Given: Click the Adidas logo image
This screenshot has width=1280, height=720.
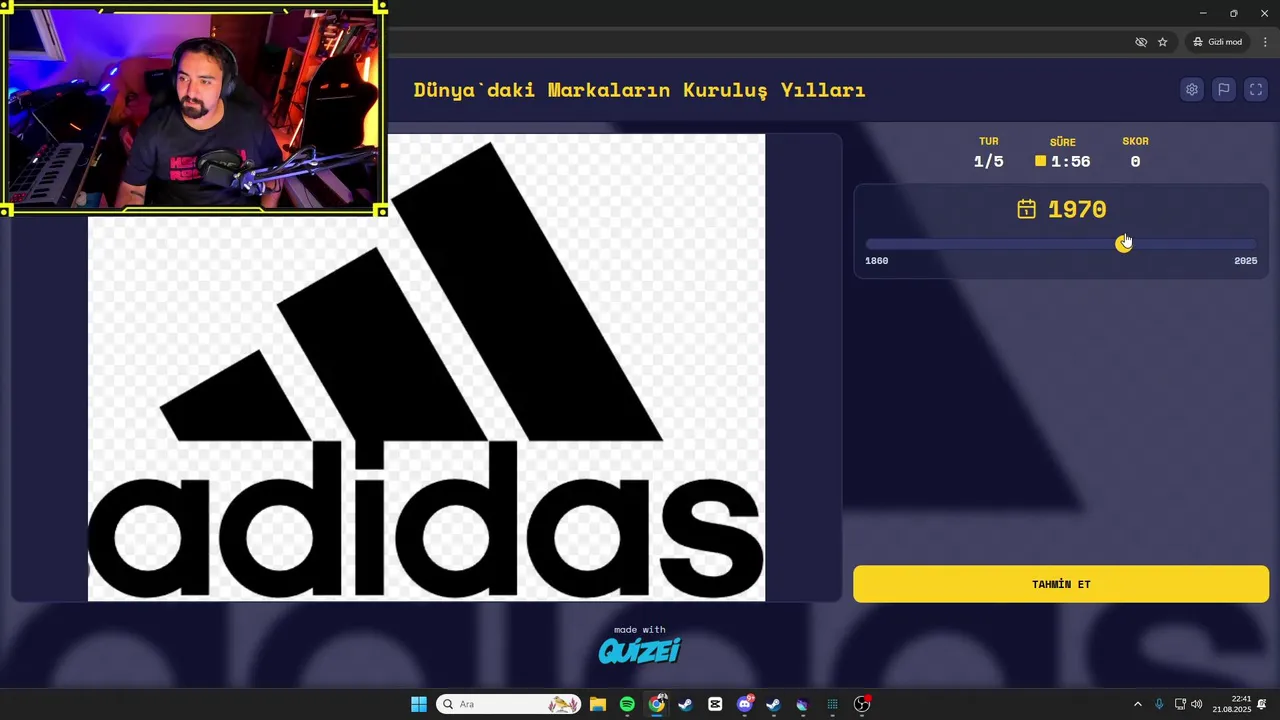Looking at the screenshot, I should pyautogui.click(x=427, y=368).
